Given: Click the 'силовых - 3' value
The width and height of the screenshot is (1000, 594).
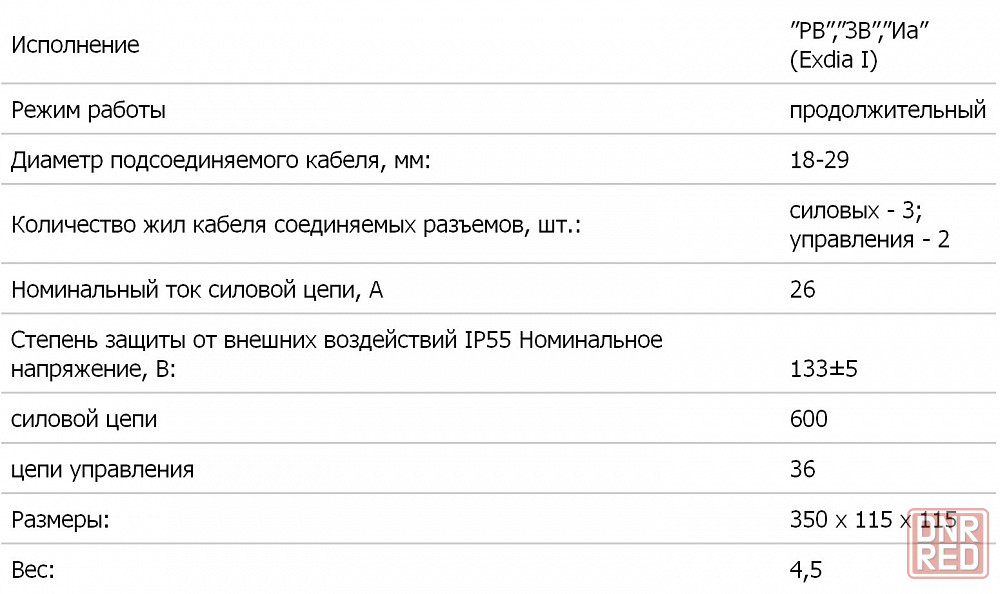Looking at the screenshot, I should (x=856, y=211).
